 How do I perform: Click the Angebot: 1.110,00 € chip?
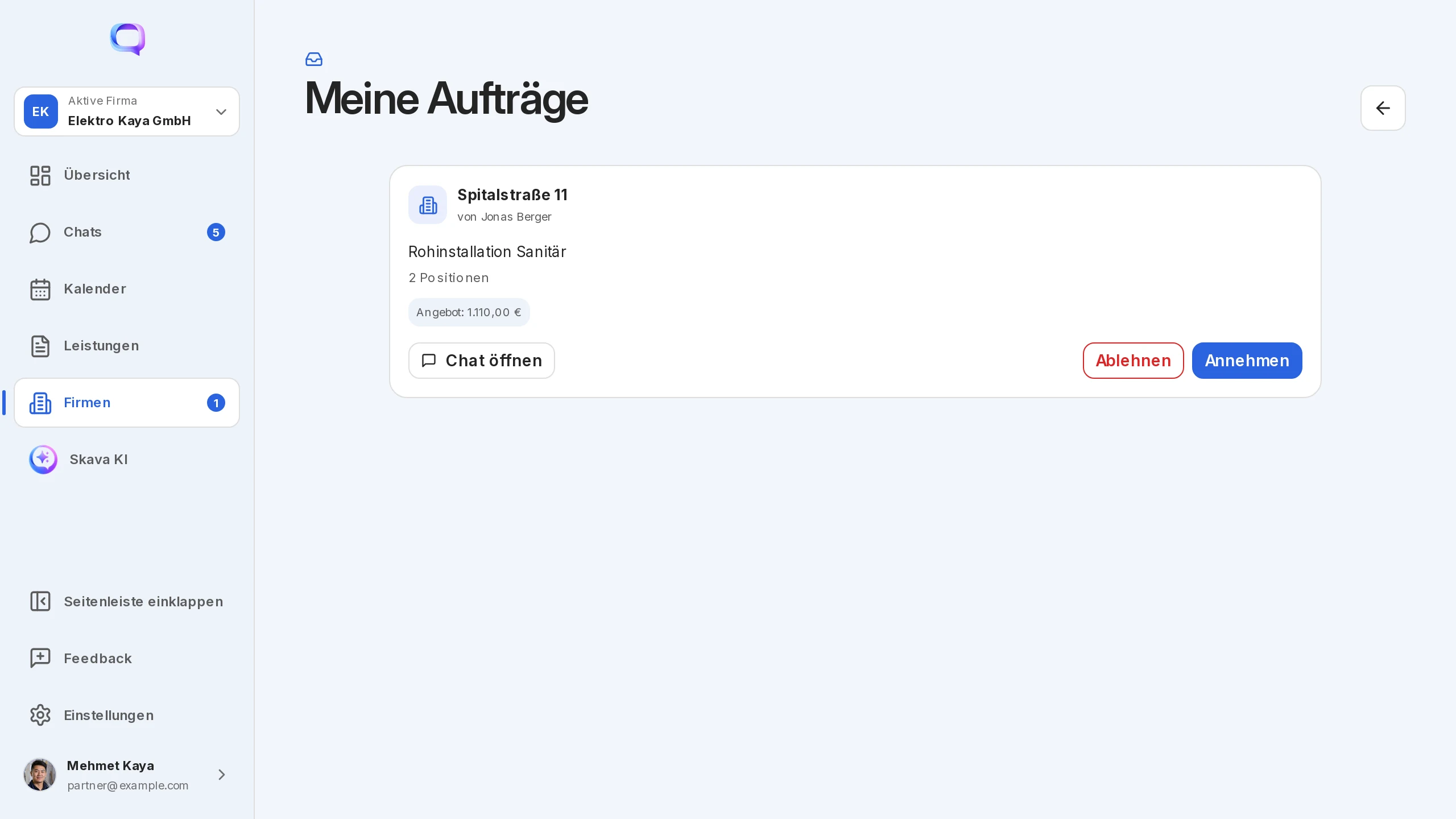click(469, 312)
